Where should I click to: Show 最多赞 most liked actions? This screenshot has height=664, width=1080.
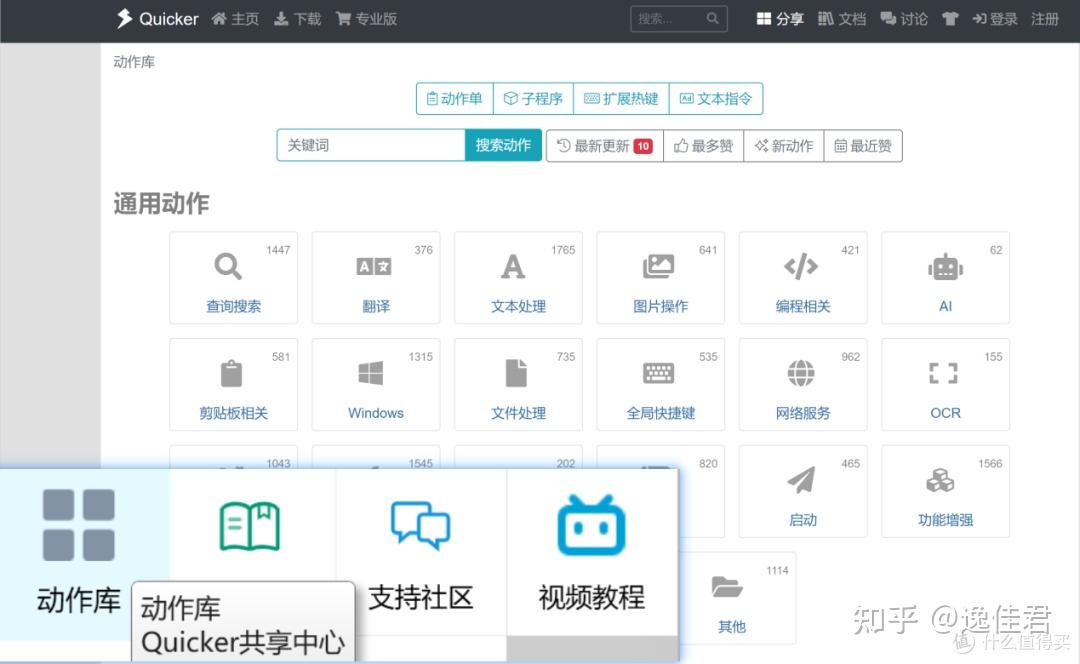[703, 145]
